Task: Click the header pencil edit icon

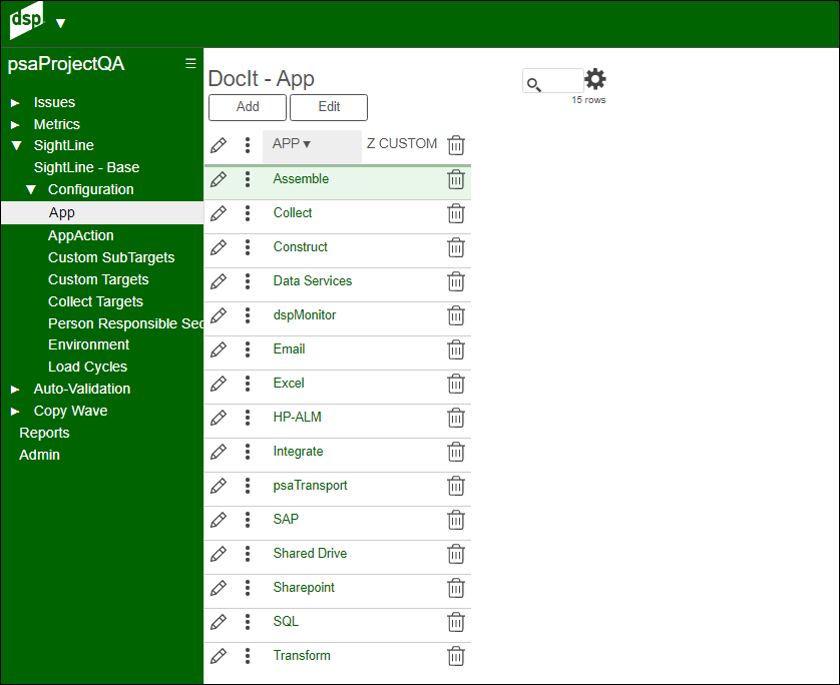Action: tap(218, 145)
